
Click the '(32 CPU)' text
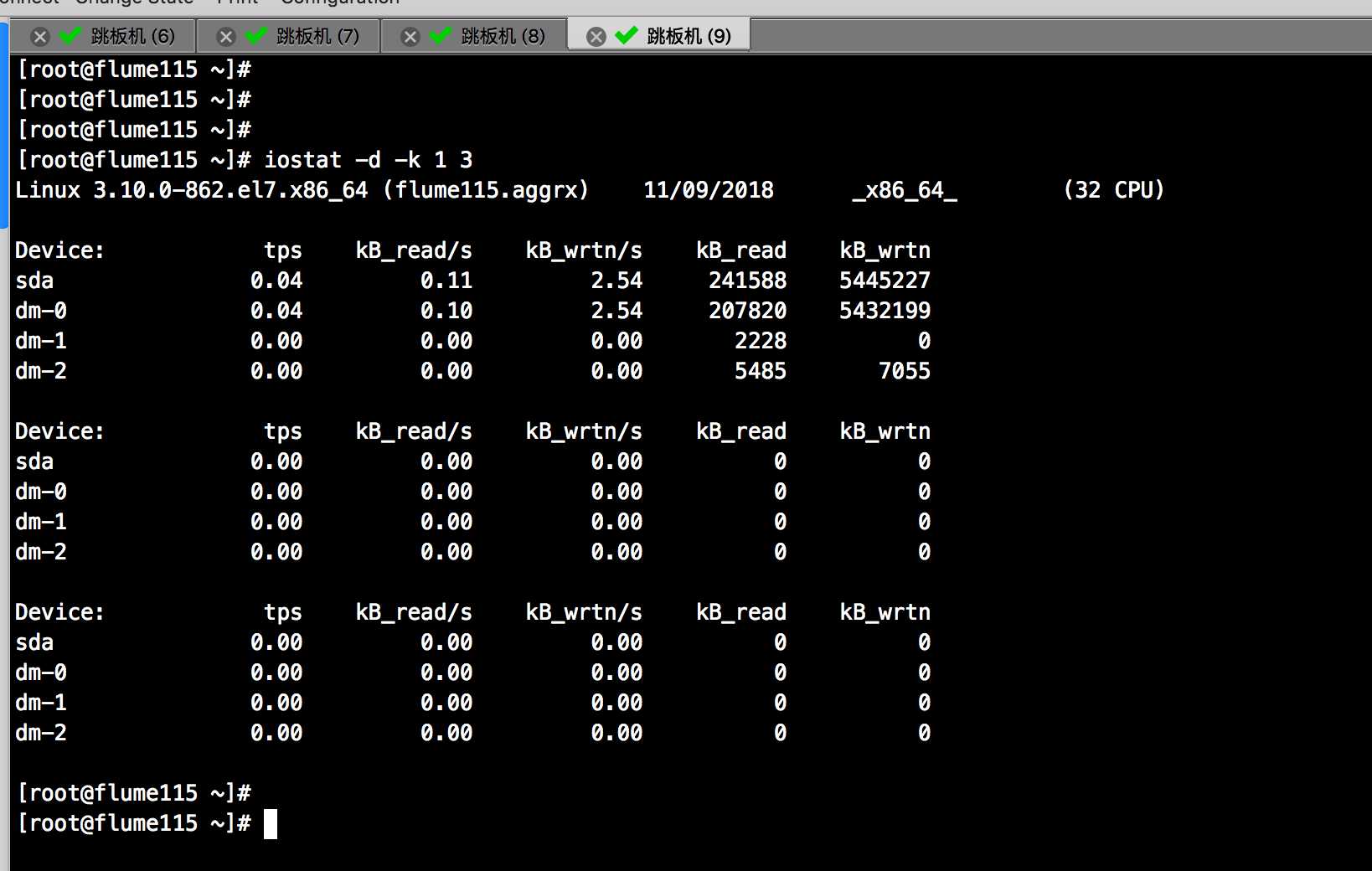pyautogui.click(x=1114, y=190)
